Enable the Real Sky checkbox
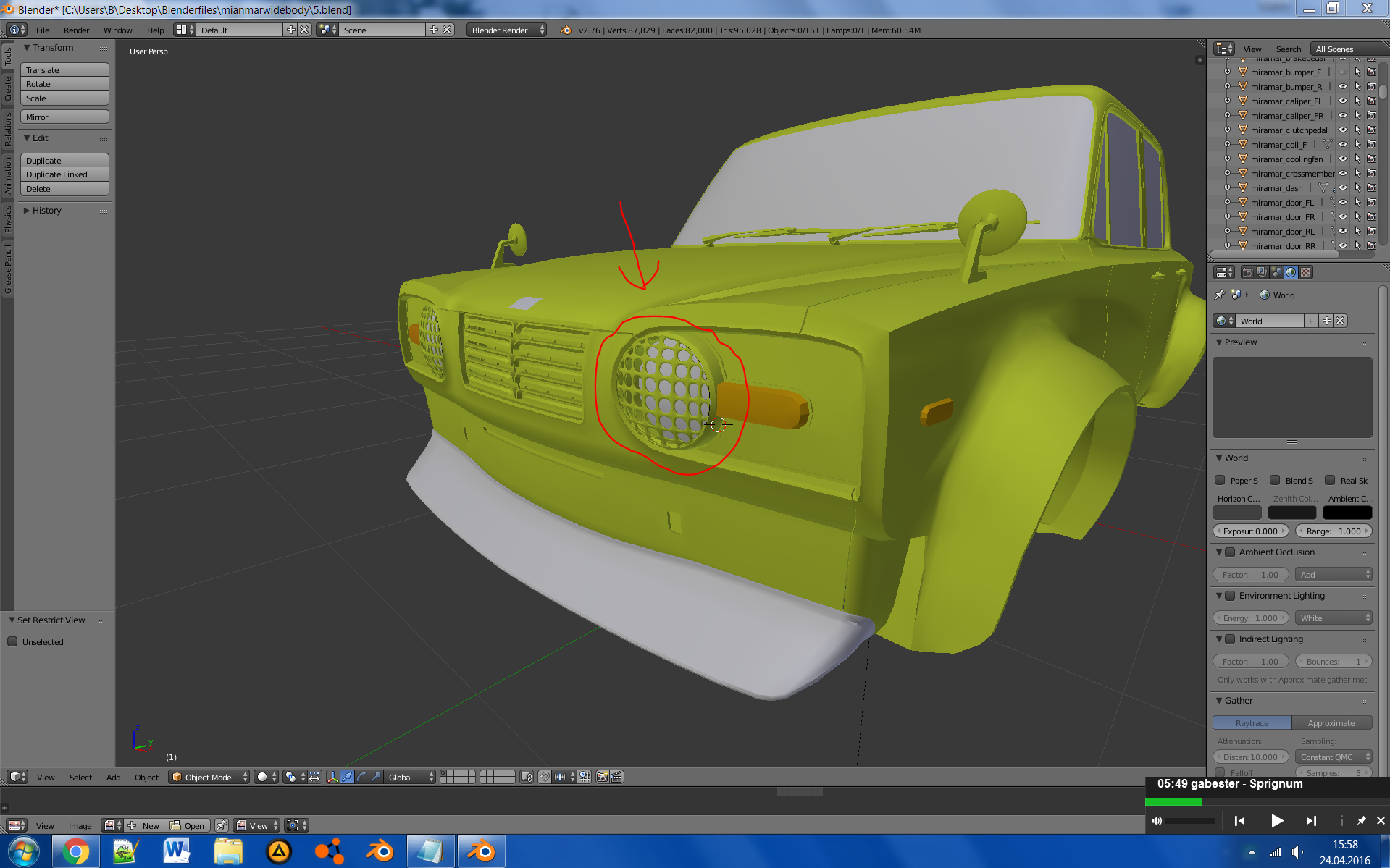The width and height of the screenshot is (1390, 868). (x=1330, y=480)
